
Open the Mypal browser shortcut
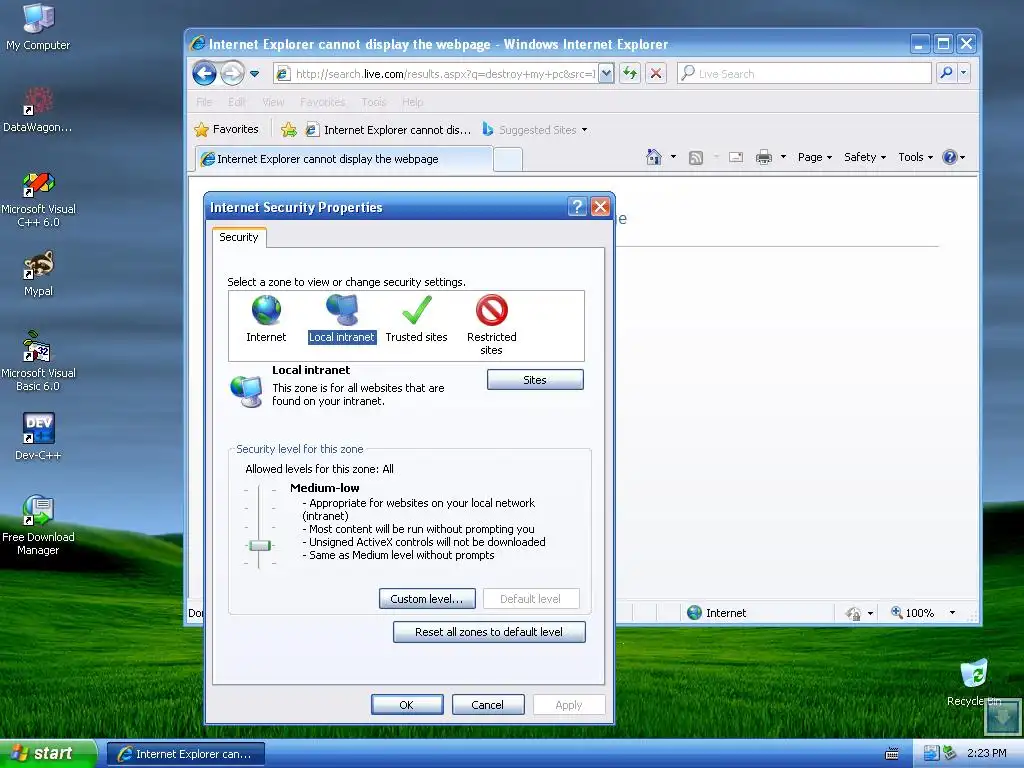38,274
